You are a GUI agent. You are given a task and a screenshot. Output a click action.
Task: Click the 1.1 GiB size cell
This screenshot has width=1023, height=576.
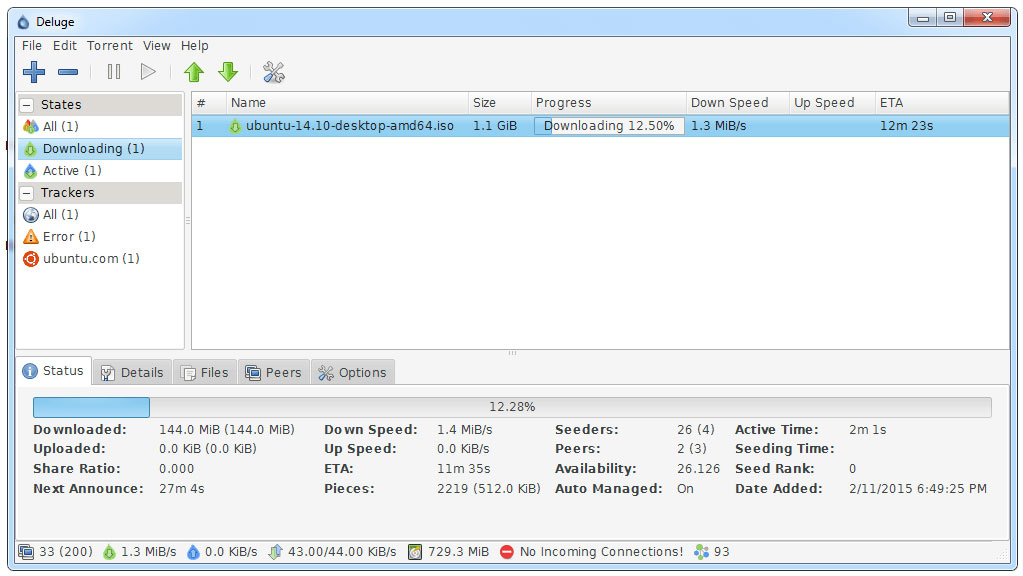495,126
